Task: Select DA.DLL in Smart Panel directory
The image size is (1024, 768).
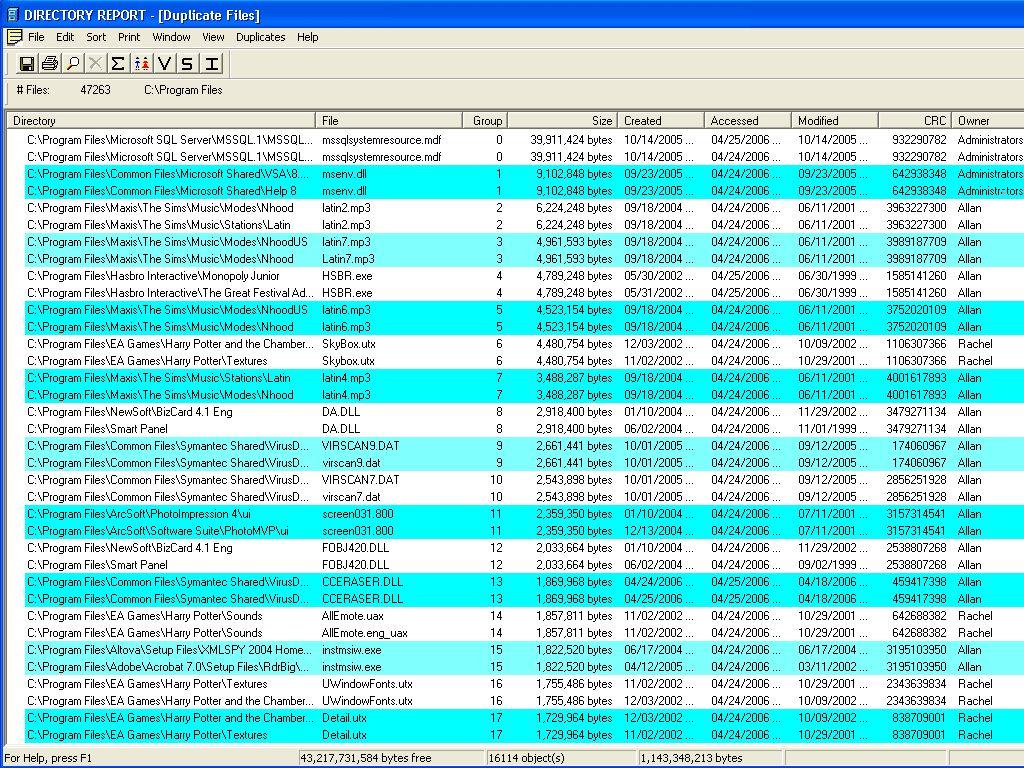Action: tap(524, 428)
